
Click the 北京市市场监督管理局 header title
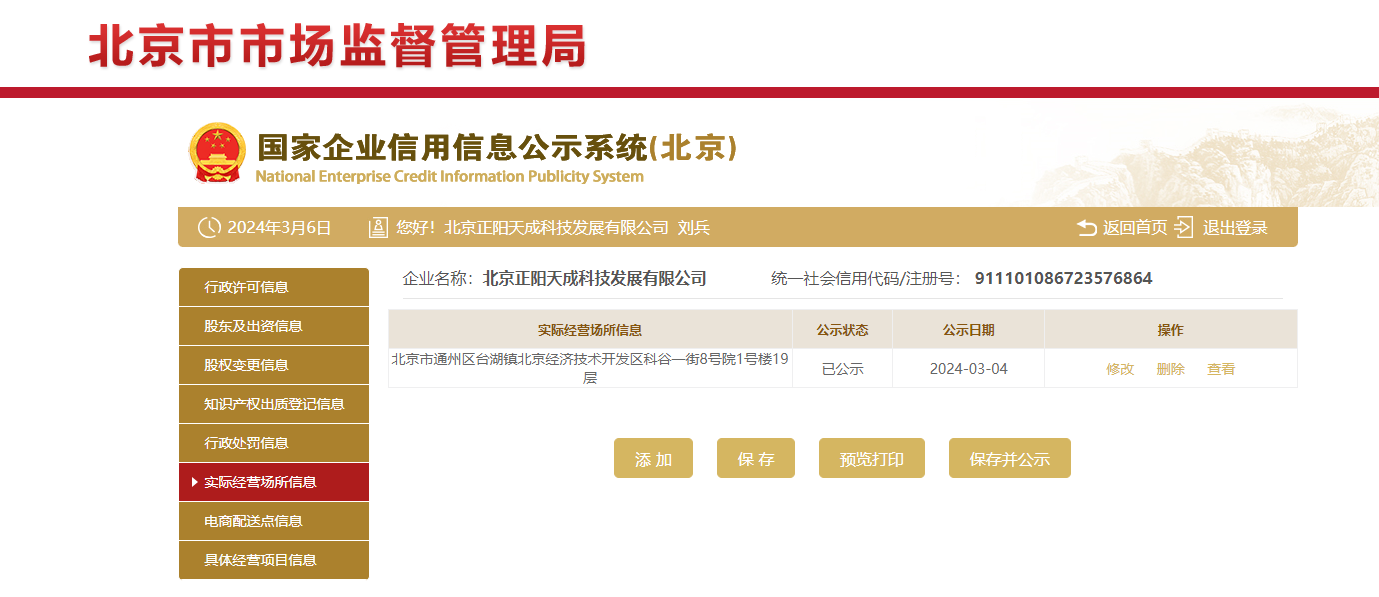pyautogui.click(x=337, y=46)
